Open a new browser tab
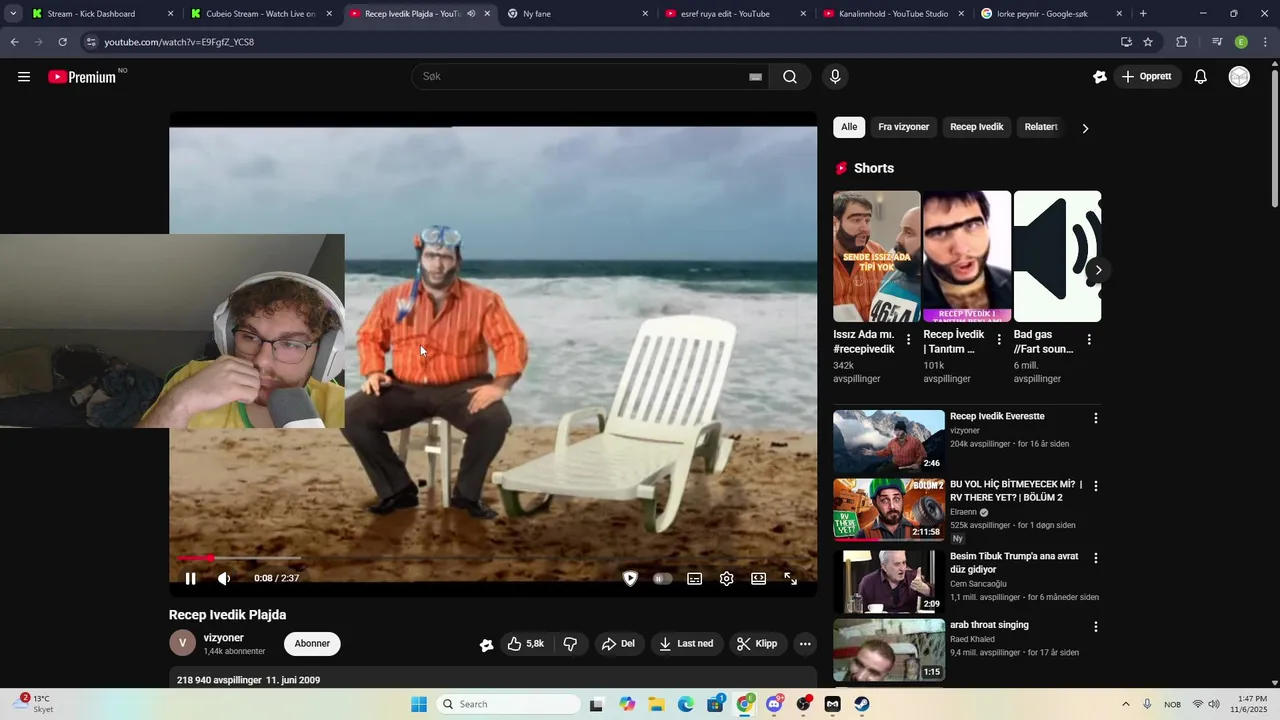 1143,14
